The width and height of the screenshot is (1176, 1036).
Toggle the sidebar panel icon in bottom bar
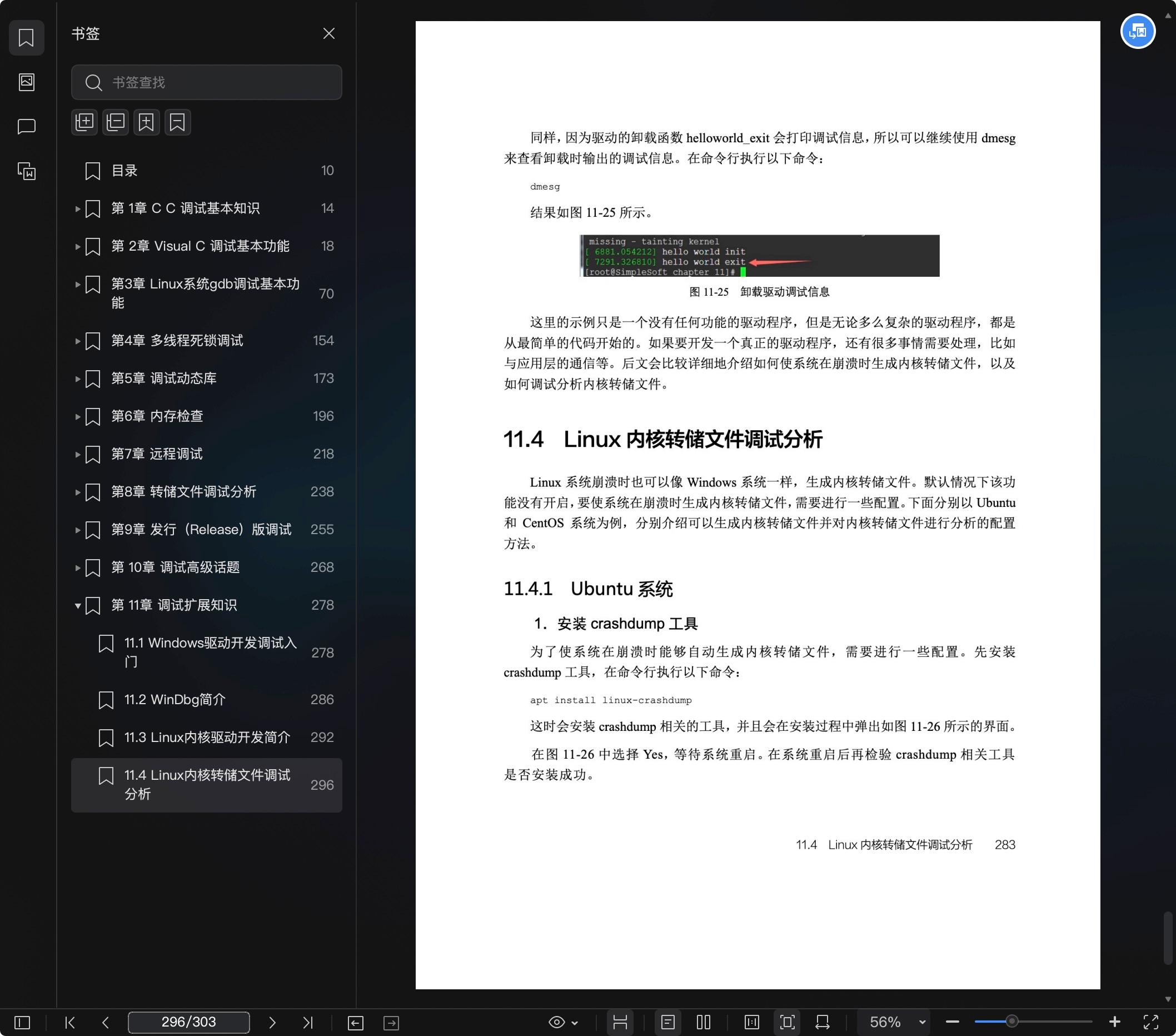pyautogui.click(x=22, y=1022)
